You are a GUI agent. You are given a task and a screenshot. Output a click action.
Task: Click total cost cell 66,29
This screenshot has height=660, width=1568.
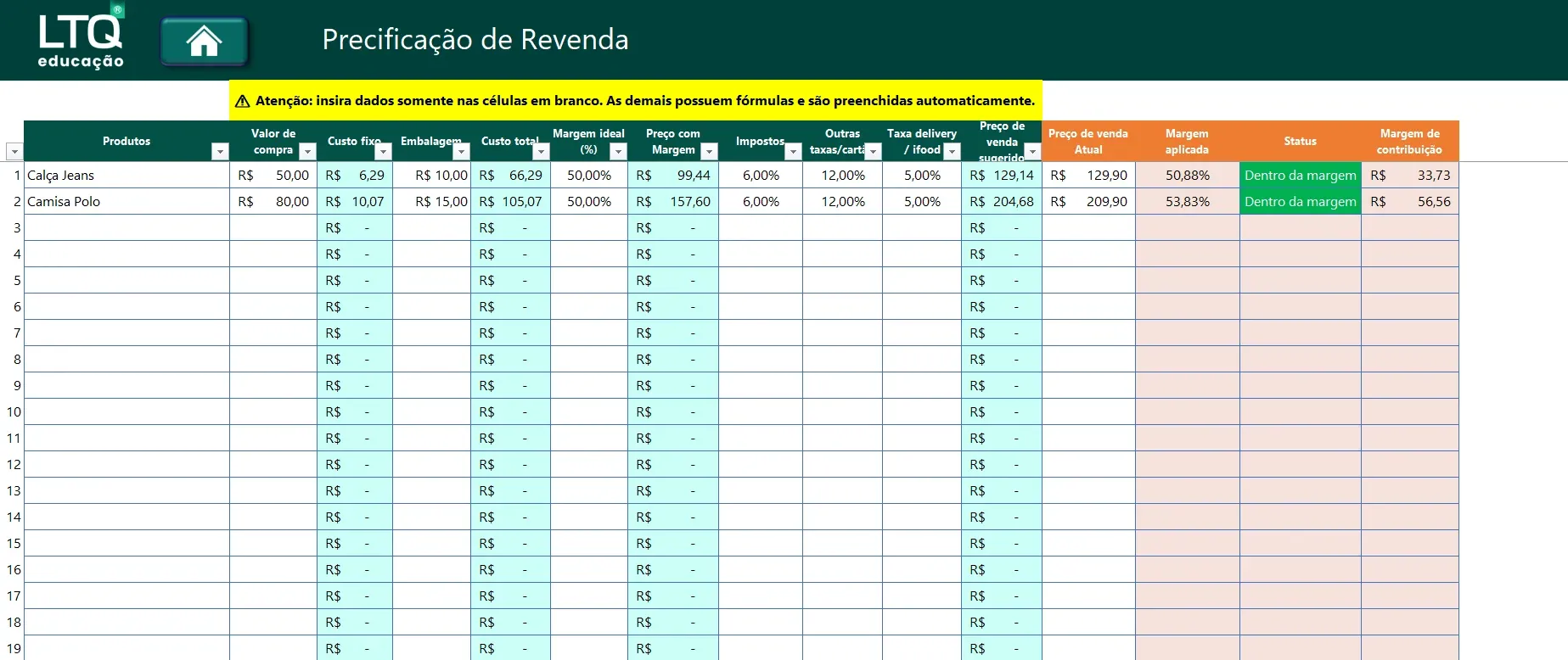point(510,176)
